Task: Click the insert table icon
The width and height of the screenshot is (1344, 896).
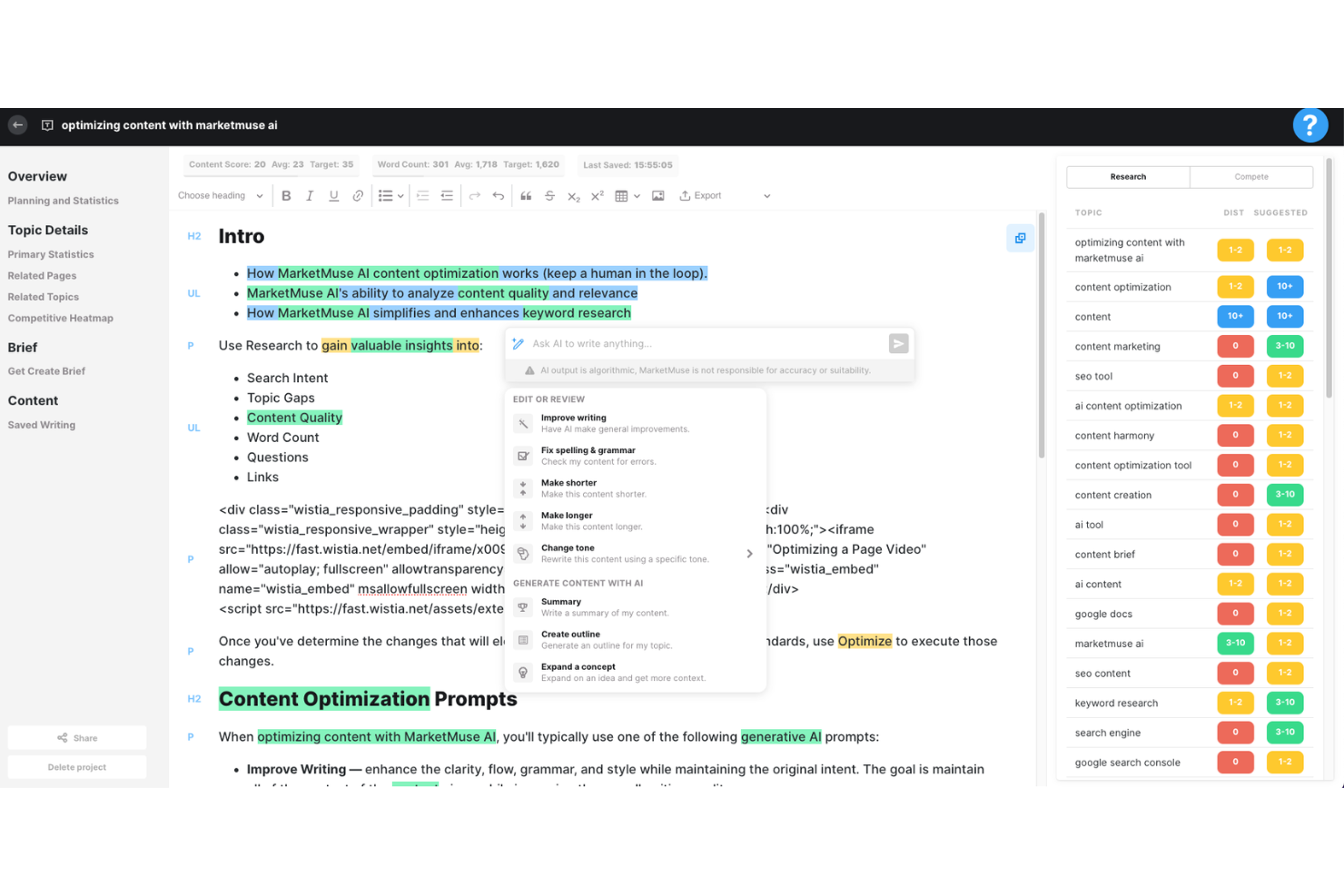Action: (x=621, y=195)
